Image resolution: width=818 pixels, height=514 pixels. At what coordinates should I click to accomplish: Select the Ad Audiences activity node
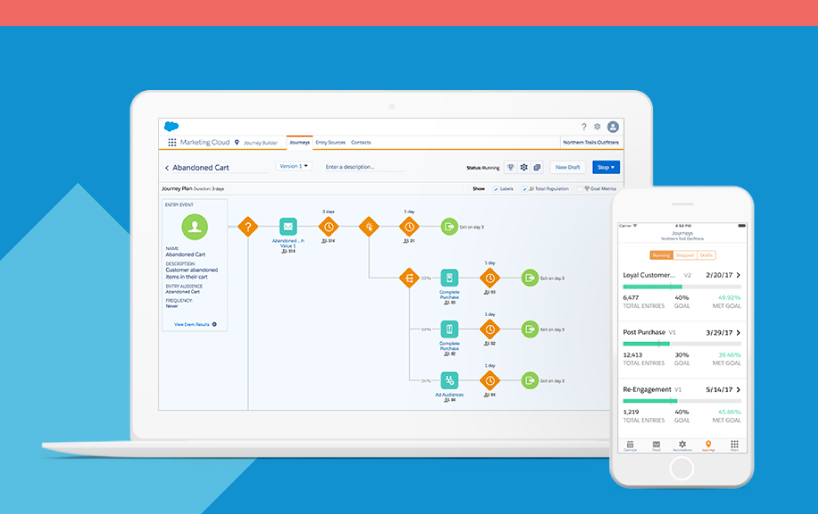tap(449, 380)
